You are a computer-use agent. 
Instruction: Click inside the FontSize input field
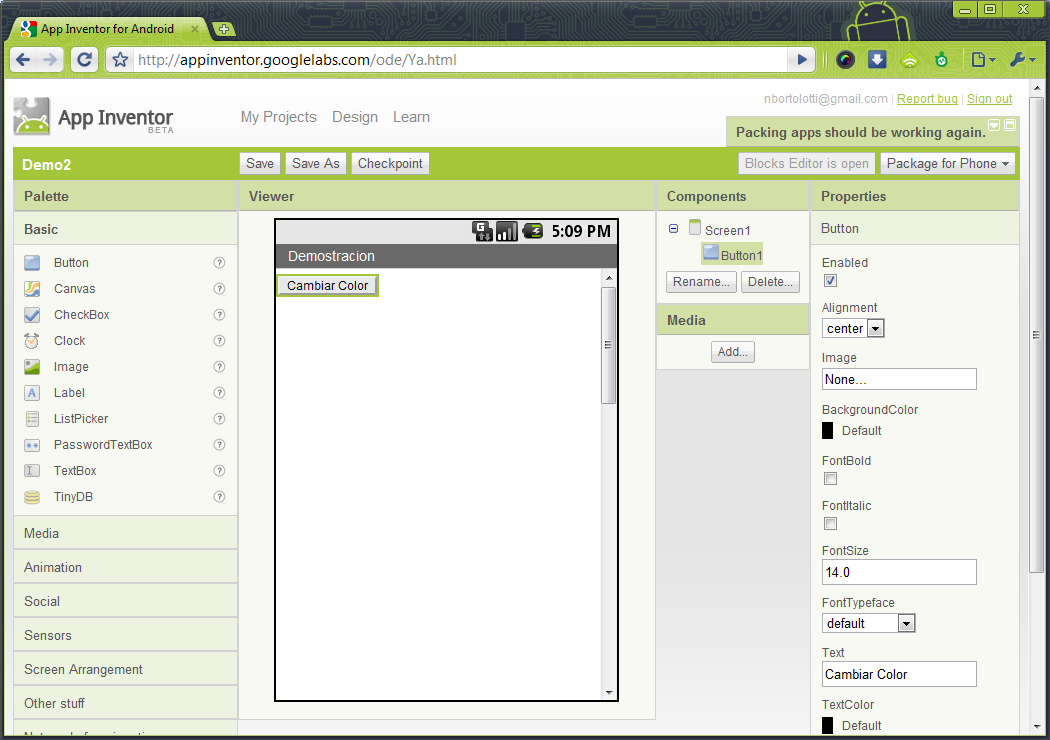898,572
